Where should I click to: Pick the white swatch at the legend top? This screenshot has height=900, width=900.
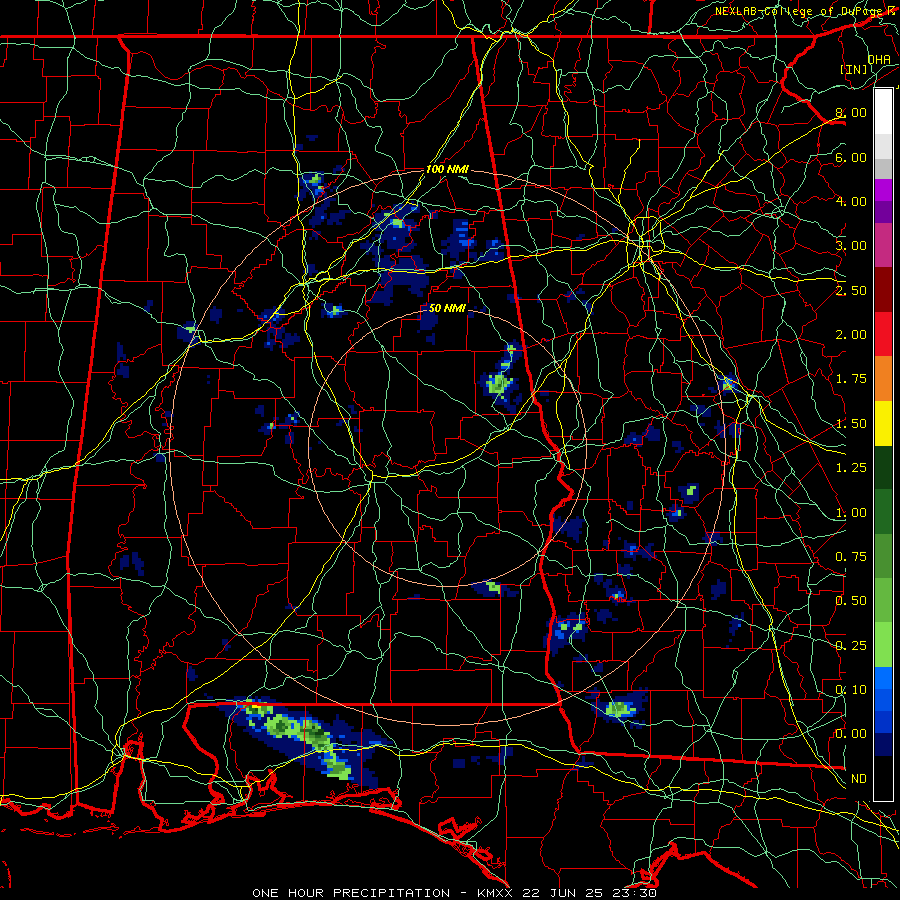click(x=883, y=112)
